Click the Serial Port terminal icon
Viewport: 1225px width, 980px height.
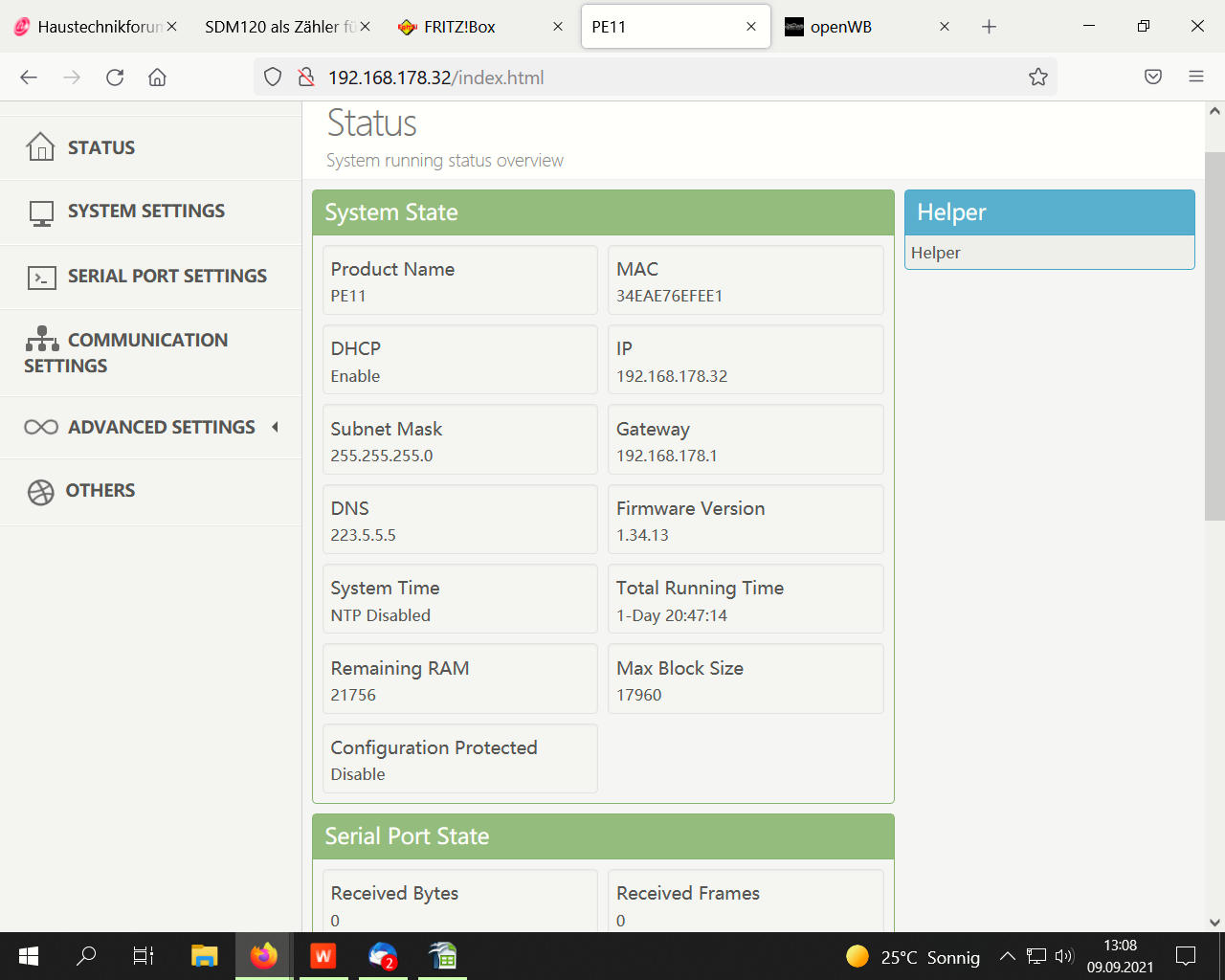(x=41, y=278)
